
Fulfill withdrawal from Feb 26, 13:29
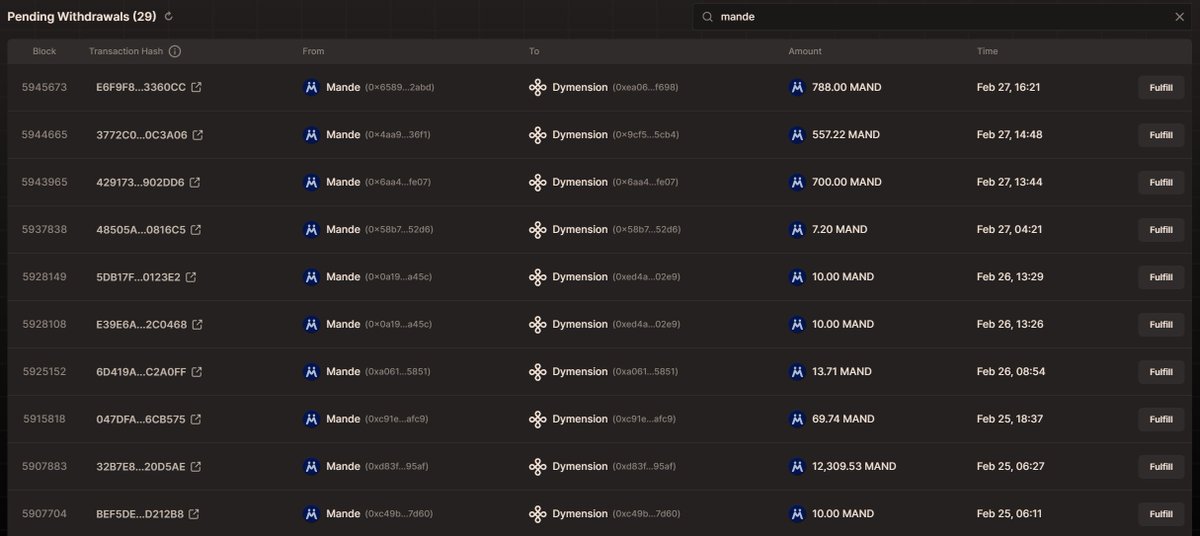pos(1161,277)
